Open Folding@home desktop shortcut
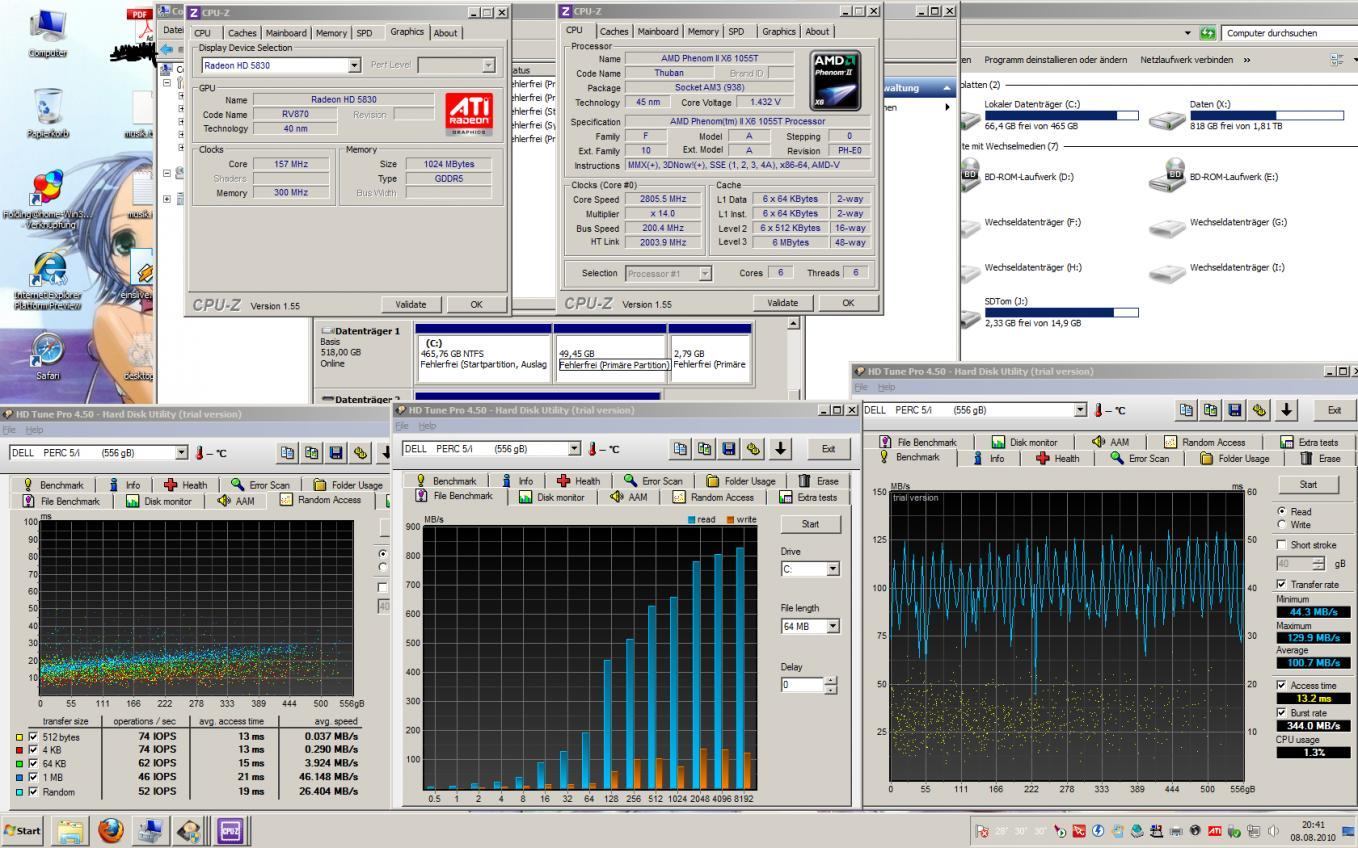 [48, 197]
